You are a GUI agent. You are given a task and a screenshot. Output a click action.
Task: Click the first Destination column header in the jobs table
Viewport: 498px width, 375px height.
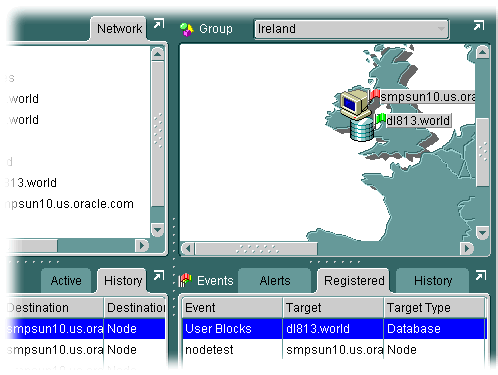click(x=55, y=308)
